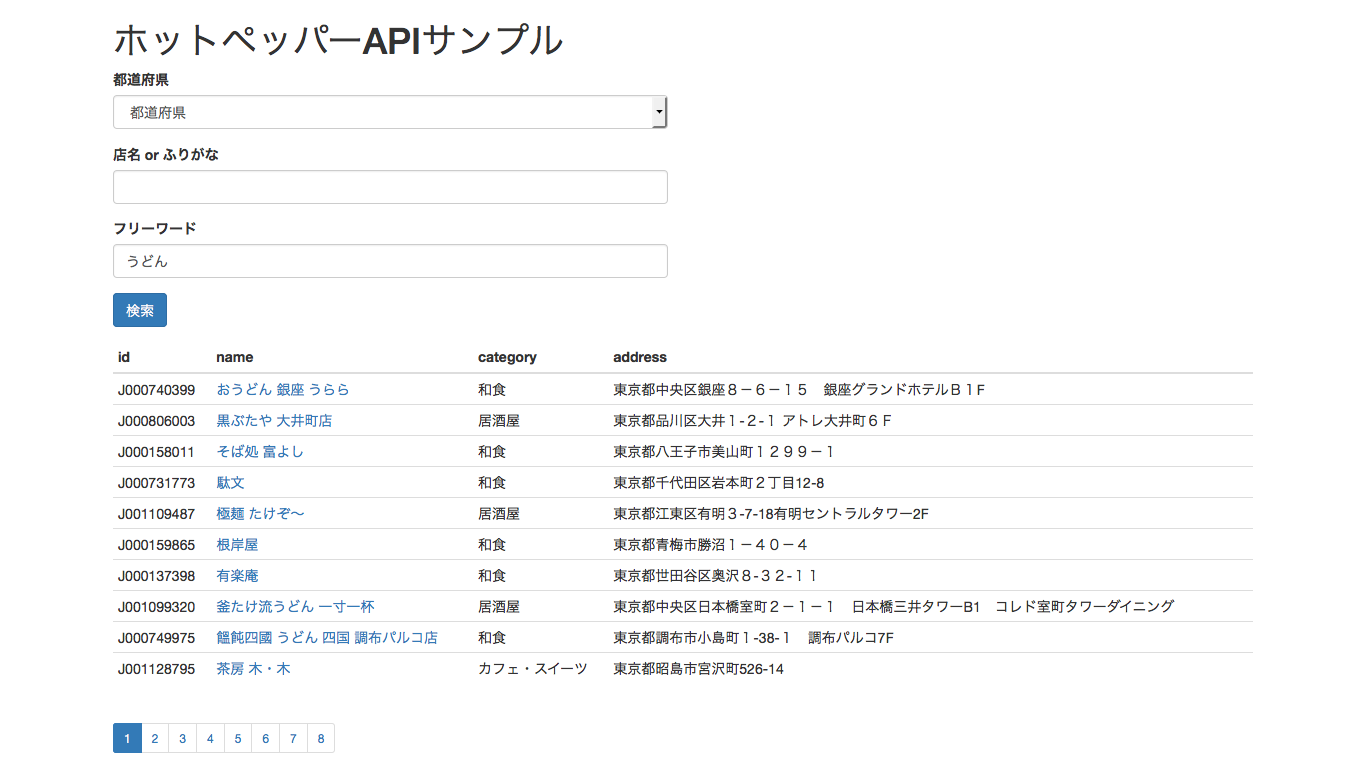Click the 都道府県 field label
The width and height of the screenshot is (1366, 778).
141,79
